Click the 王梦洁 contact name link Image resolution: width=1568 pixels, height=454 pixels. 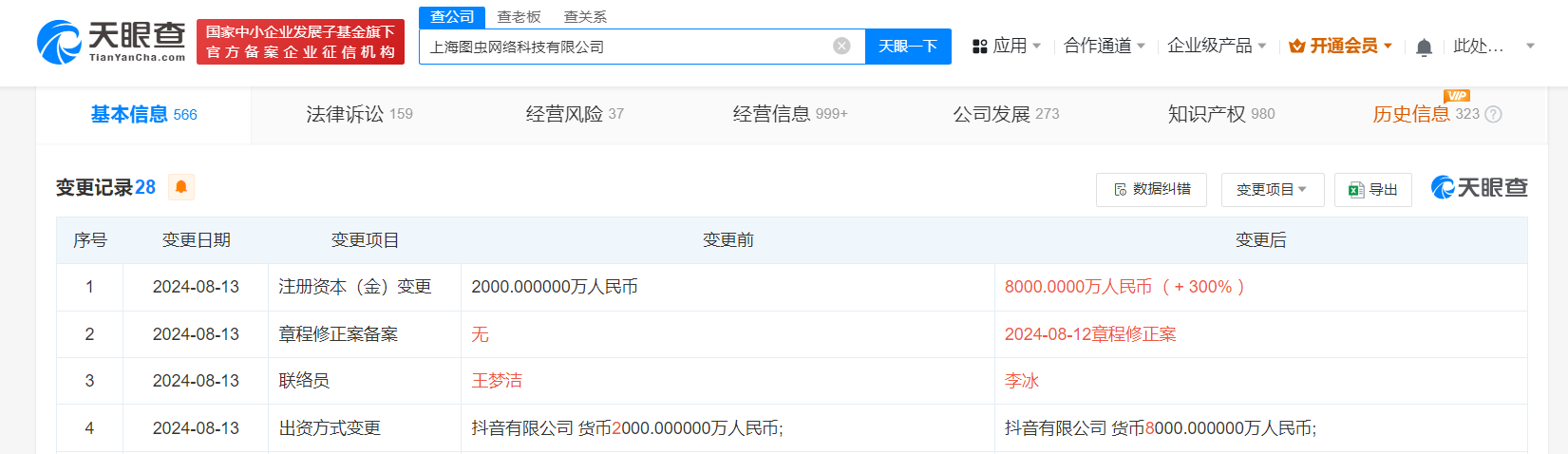click(497, 381)
